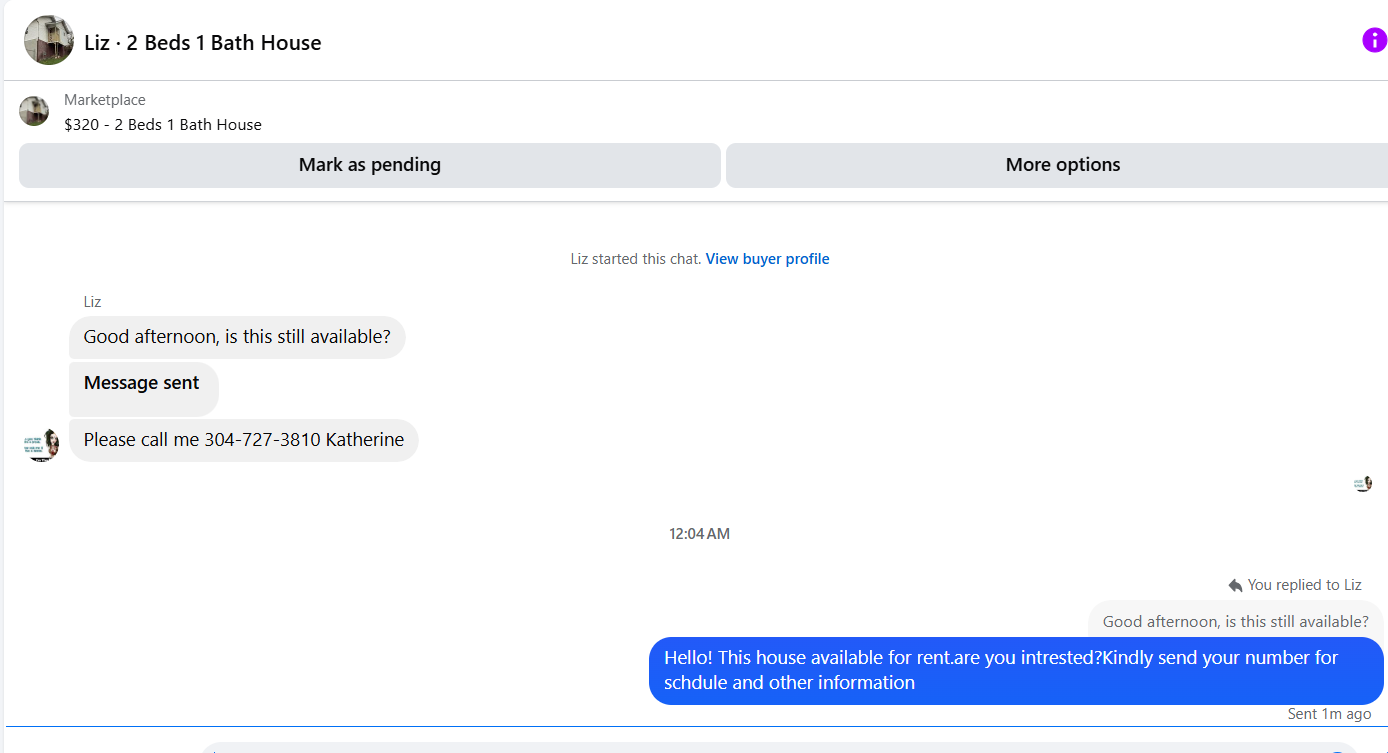
Task: Click Liz's profile picture beside her messages
Action: click(x=41, y=444)
